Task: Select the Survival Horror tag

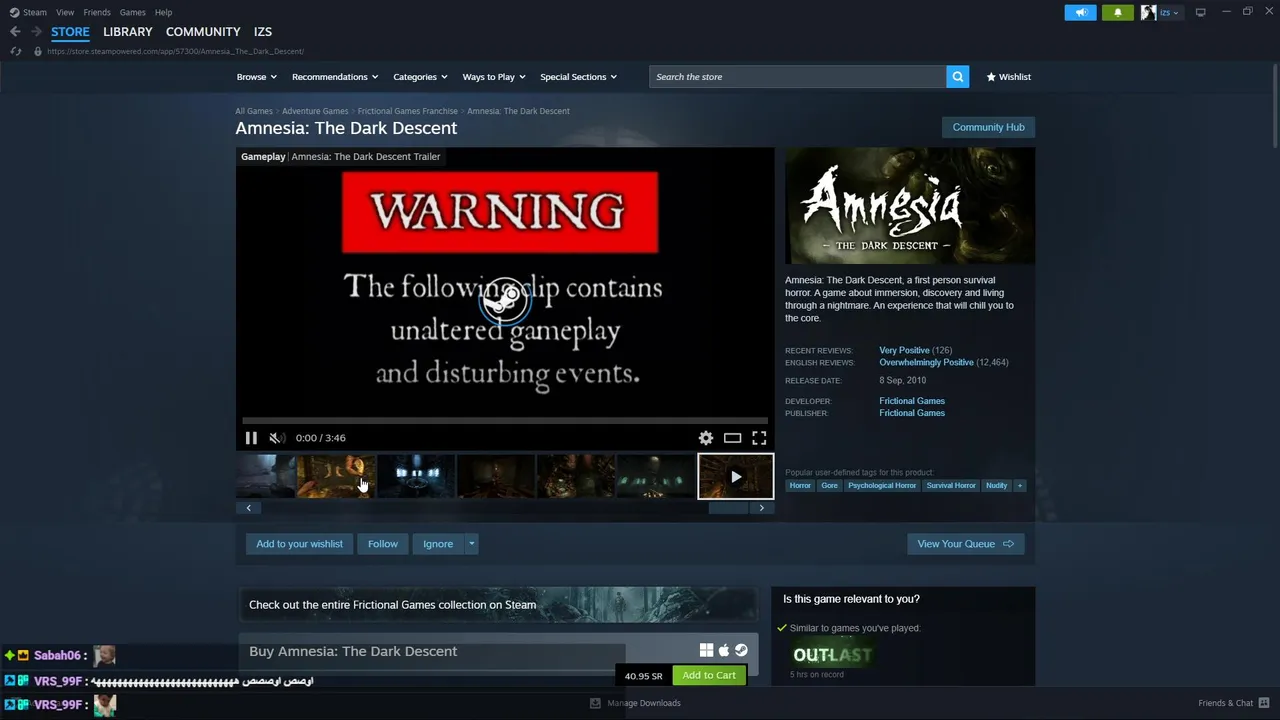Action: coord(951,486)
